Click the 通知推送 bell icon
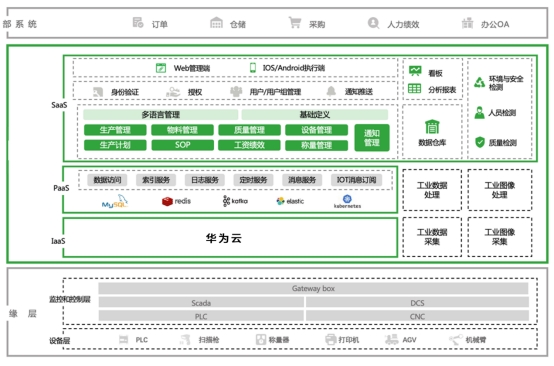 tap(331, 91)
